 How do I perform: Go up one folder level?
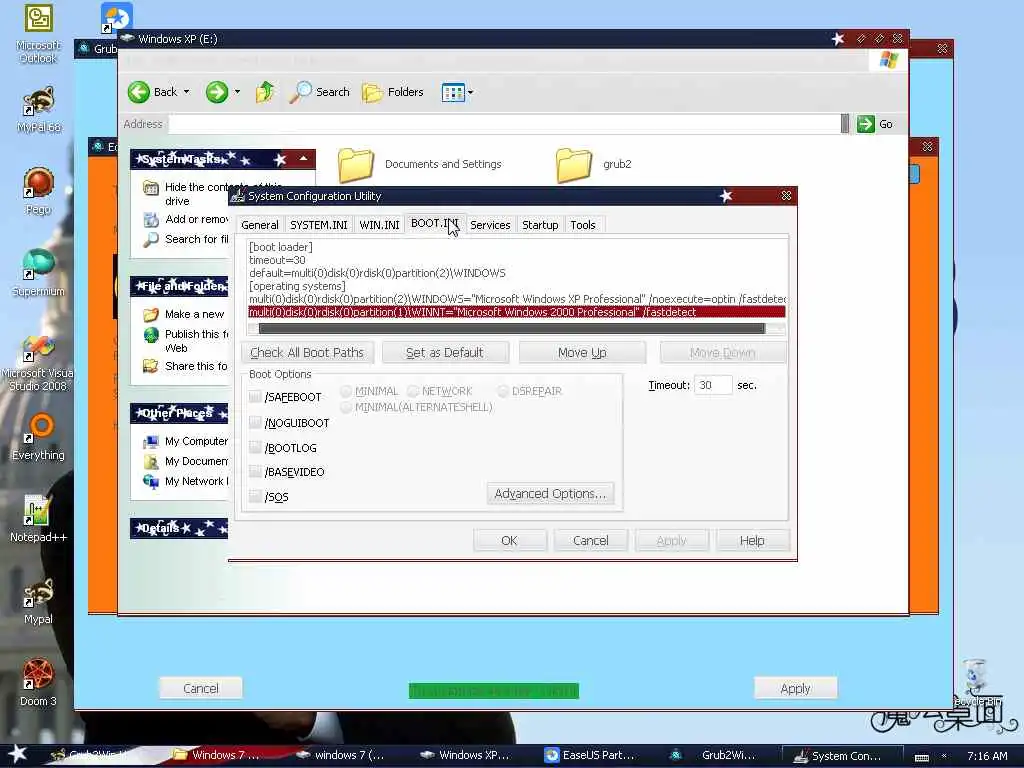264,92
